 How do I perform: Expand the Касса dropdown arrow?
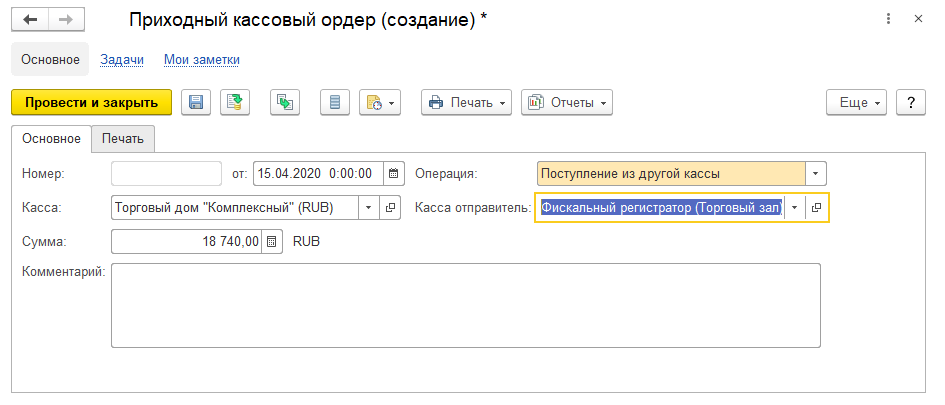point(367,208)
